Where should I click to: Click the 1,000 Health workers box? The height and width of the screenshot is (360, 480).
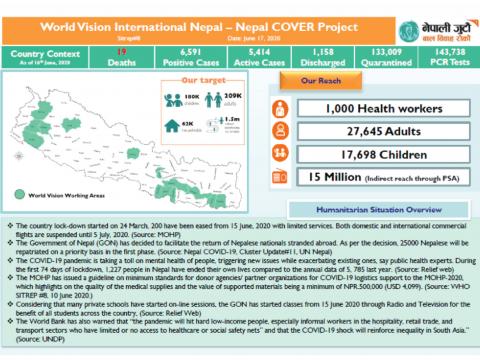[384, 108]
